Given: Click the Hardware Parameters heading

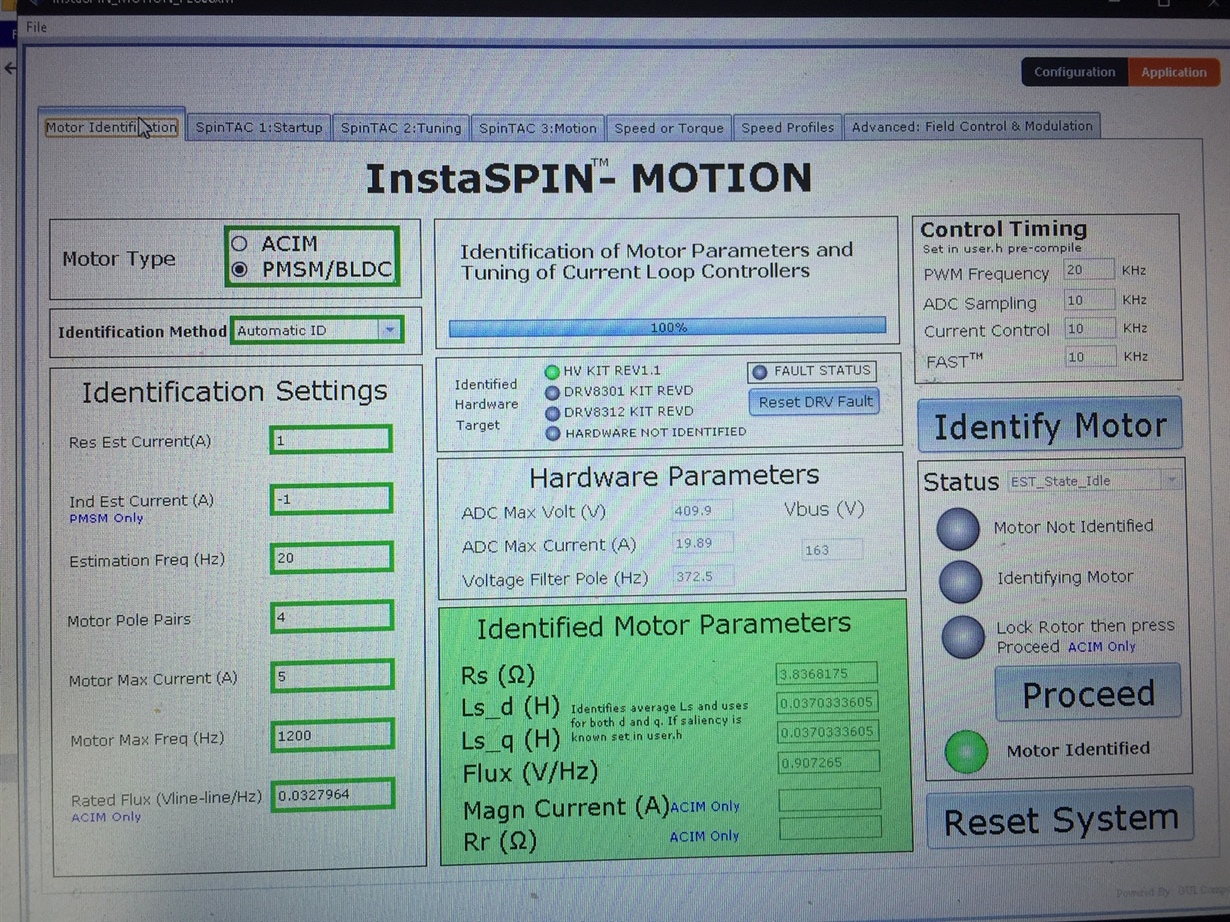Looking at the screenshot, I should 674,476.
